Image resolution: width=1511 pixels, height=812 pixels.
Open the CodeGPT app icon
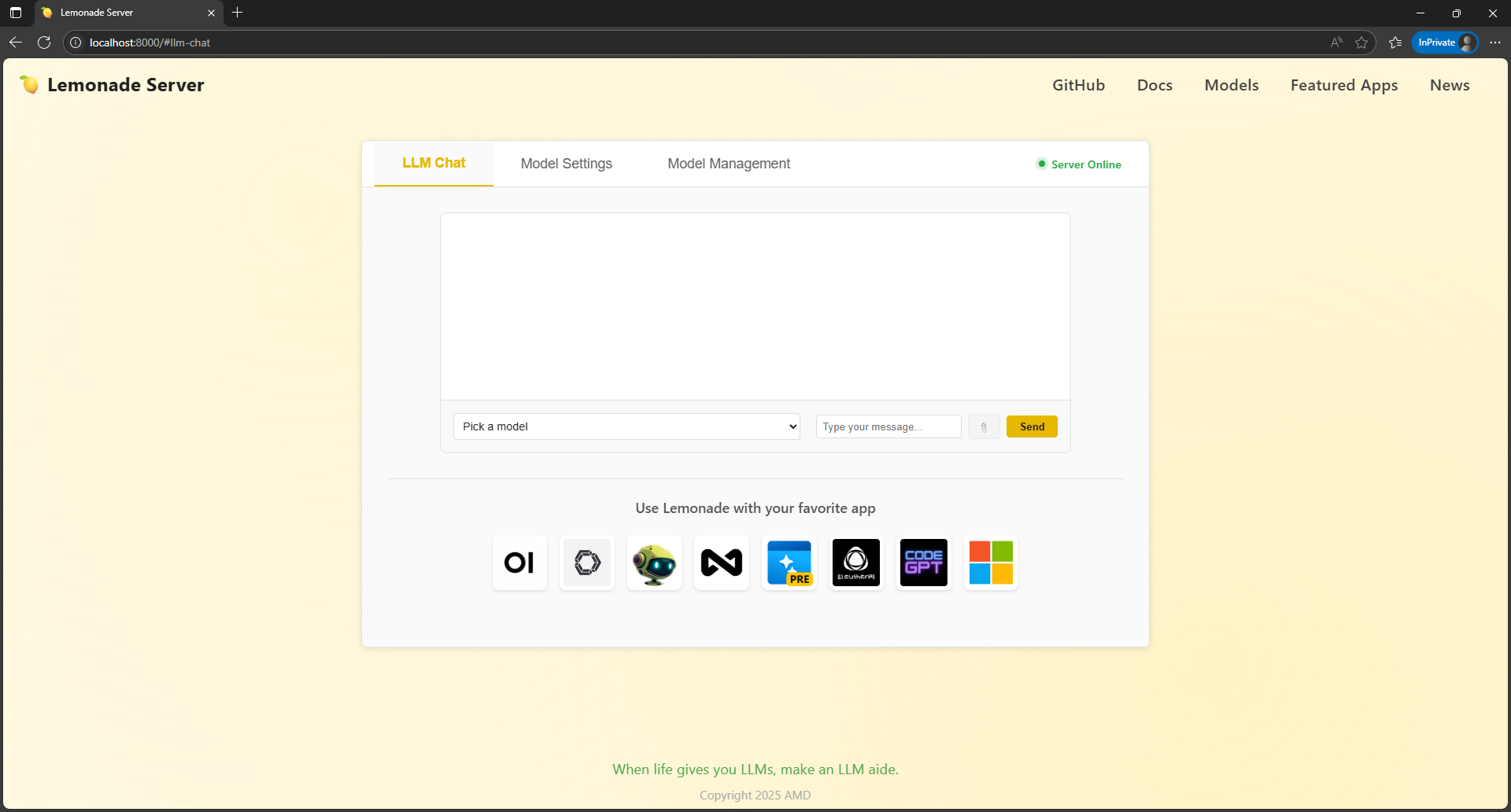924,563
